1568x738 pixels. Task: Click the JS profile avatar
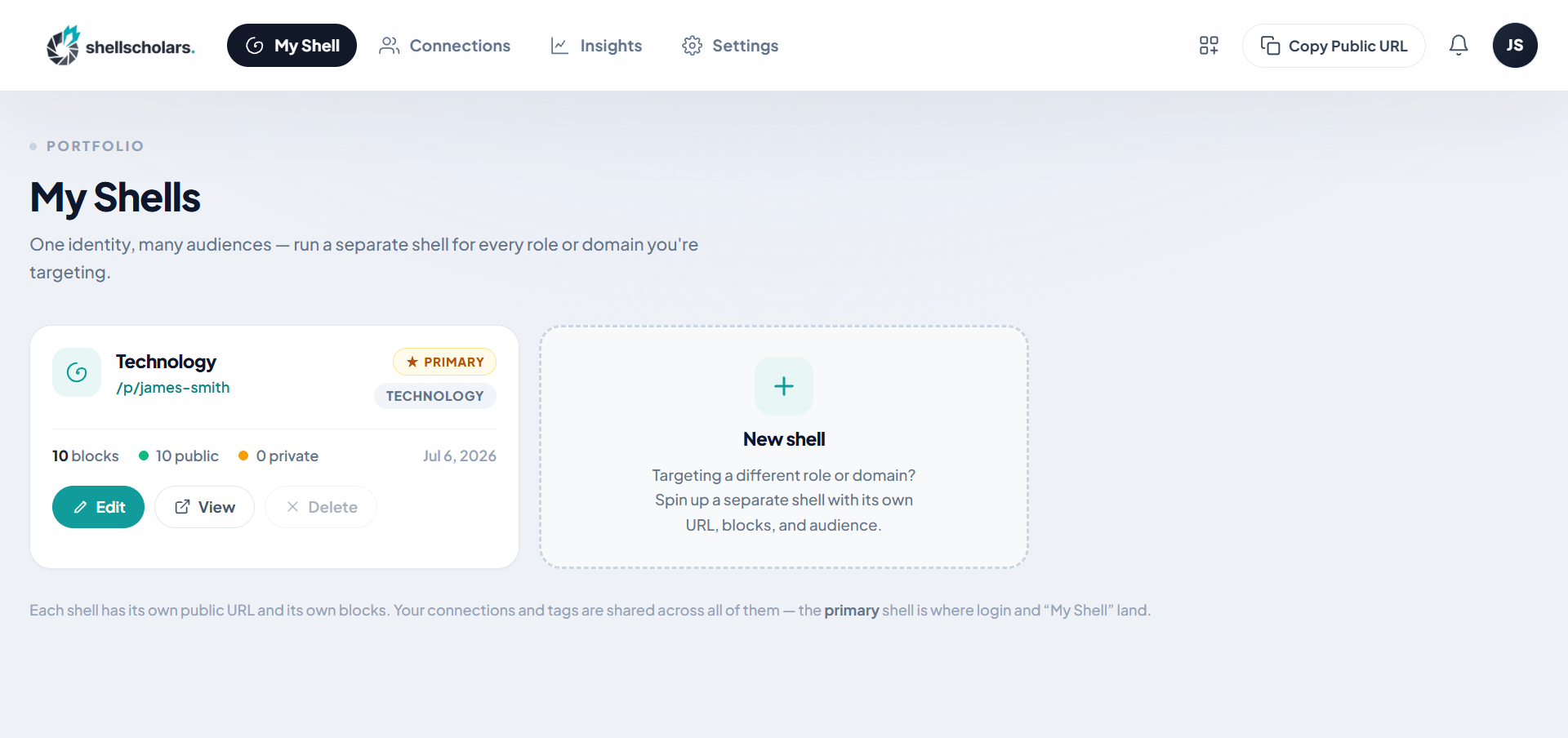click(x=1515, y=45)
